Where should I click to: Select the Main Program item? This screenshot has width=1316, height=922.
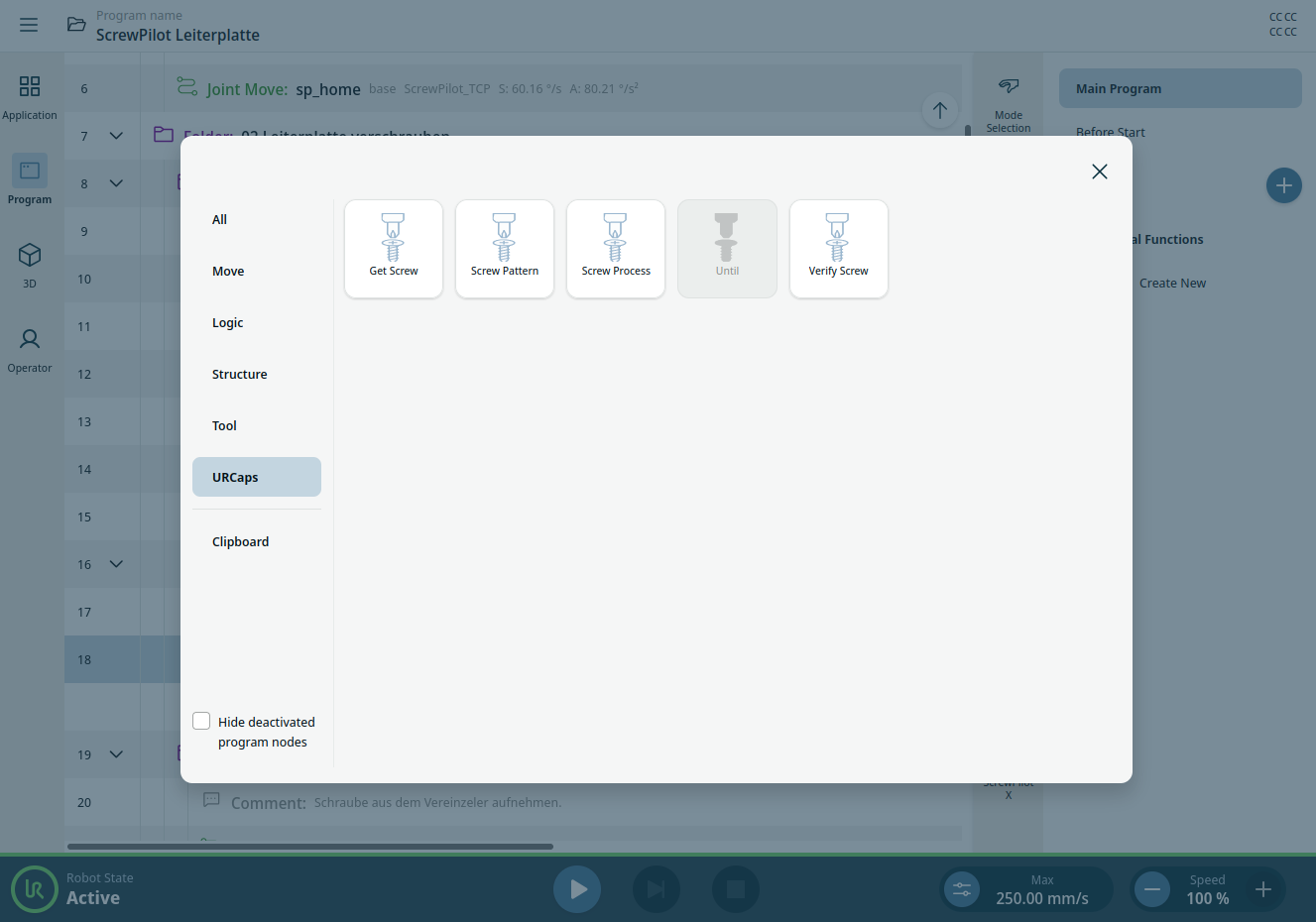1180,88
